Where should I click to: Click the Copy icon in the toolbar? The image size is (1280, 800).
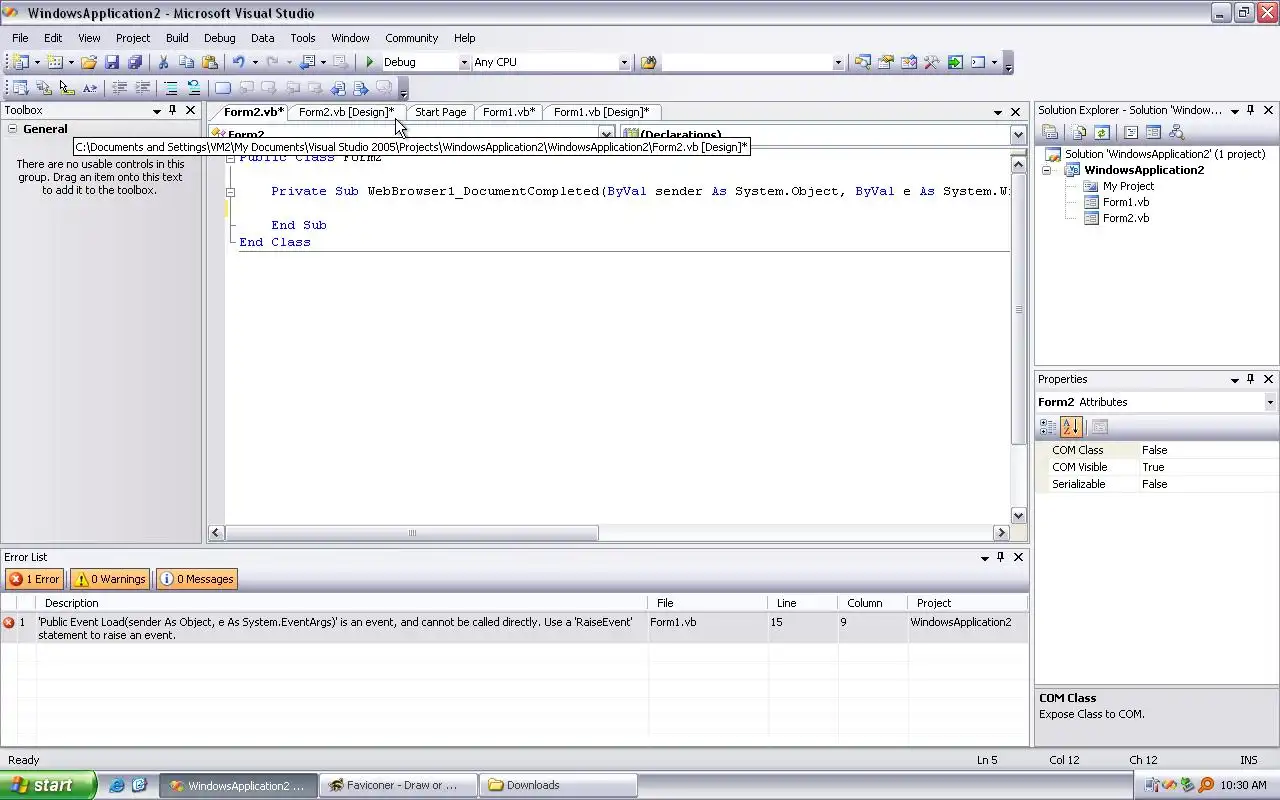tap(186, 62)
